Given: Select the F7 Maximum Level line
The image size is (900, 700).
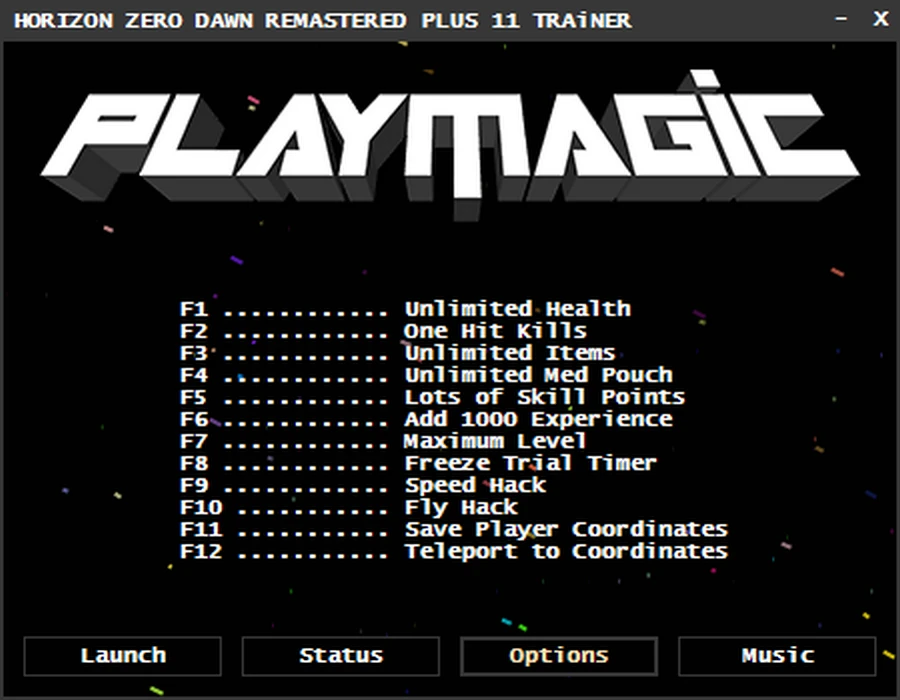Looking at the screenshot, I should (x=383, y=441).
